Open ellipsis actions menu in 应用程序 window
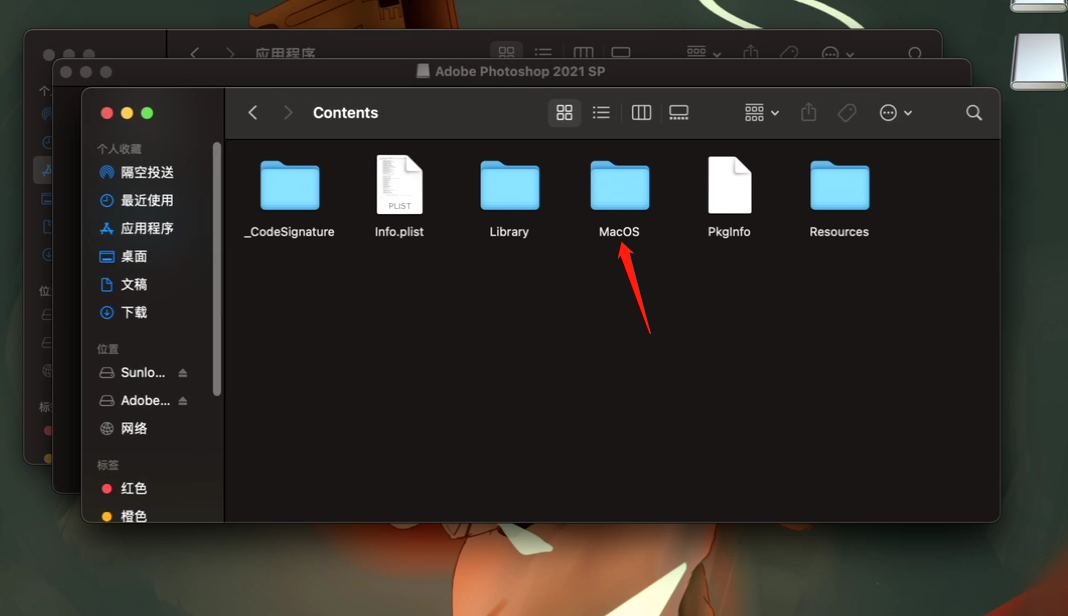The width and height of the screenshot is (1068, 616). [837, 53]
